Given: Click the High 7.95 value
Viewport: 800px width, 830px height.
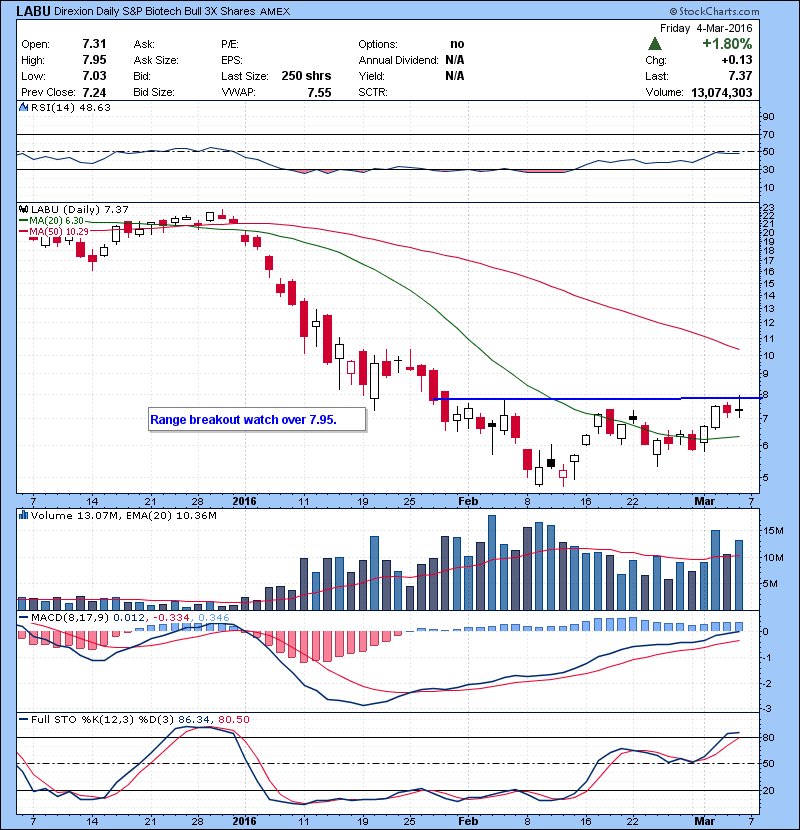Looking at the screenshot, I should tap(94, 60).
